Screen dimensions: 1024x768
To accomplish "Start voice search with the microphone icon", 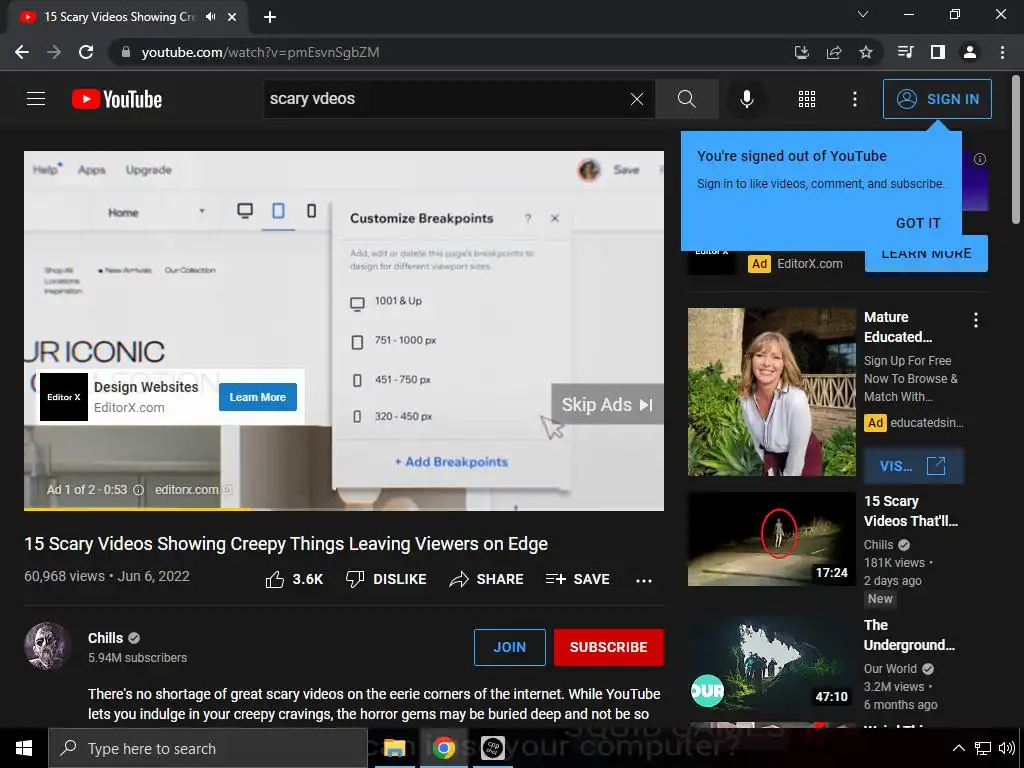I will pyautogui.click(x=746, y=99).
